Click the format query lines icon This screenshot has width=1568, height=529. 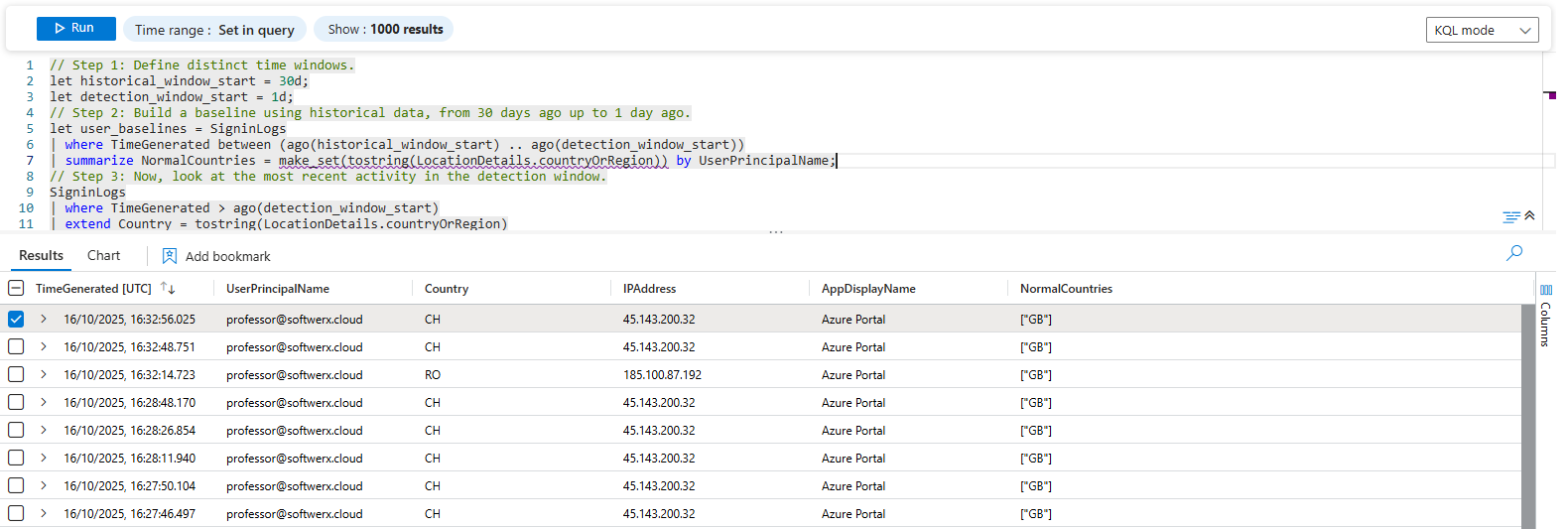click(x=1510, y=216)
